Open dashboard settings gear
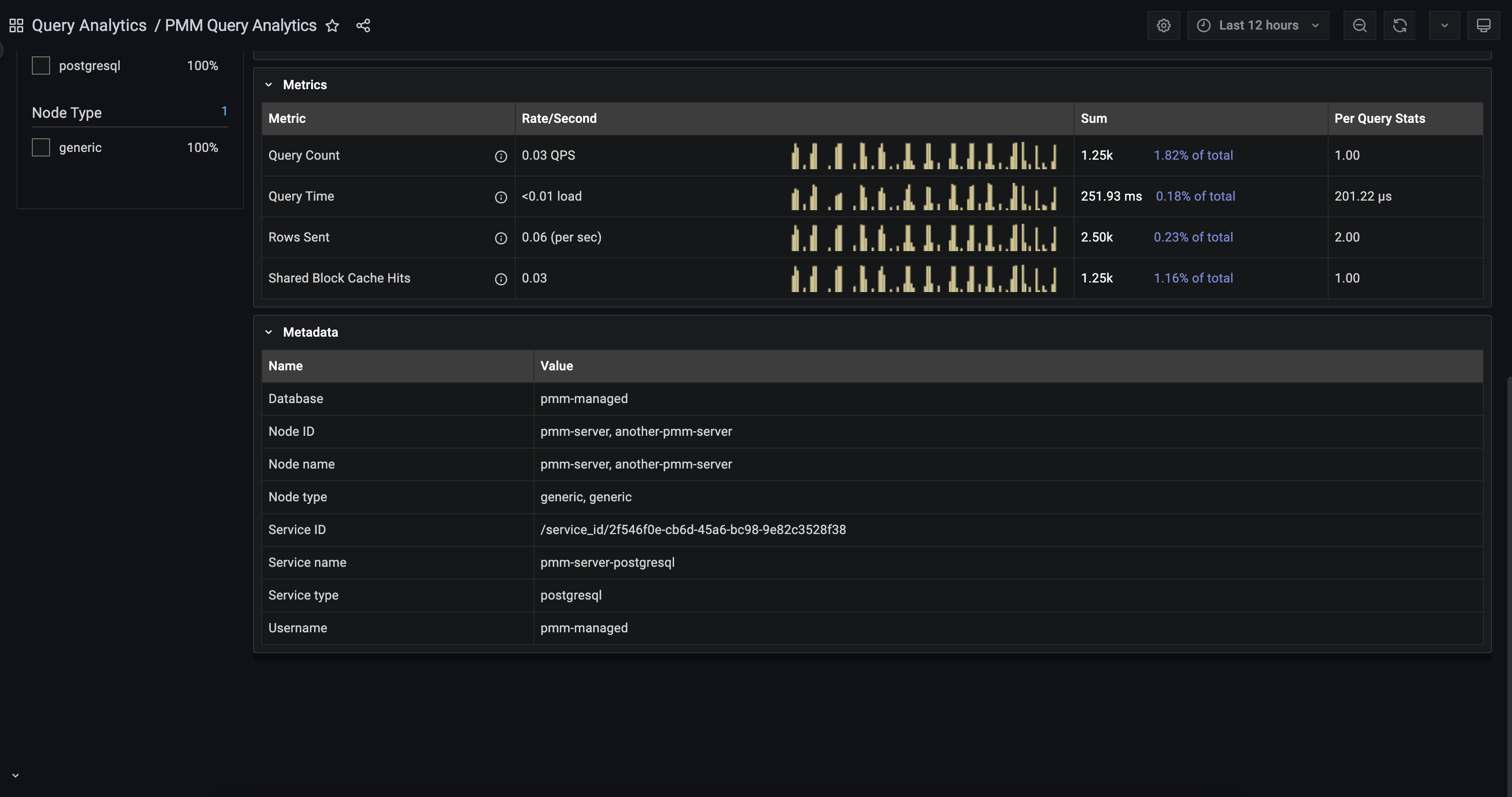1512x797 pixels. pyautogui.click(x=1163, y=26)
